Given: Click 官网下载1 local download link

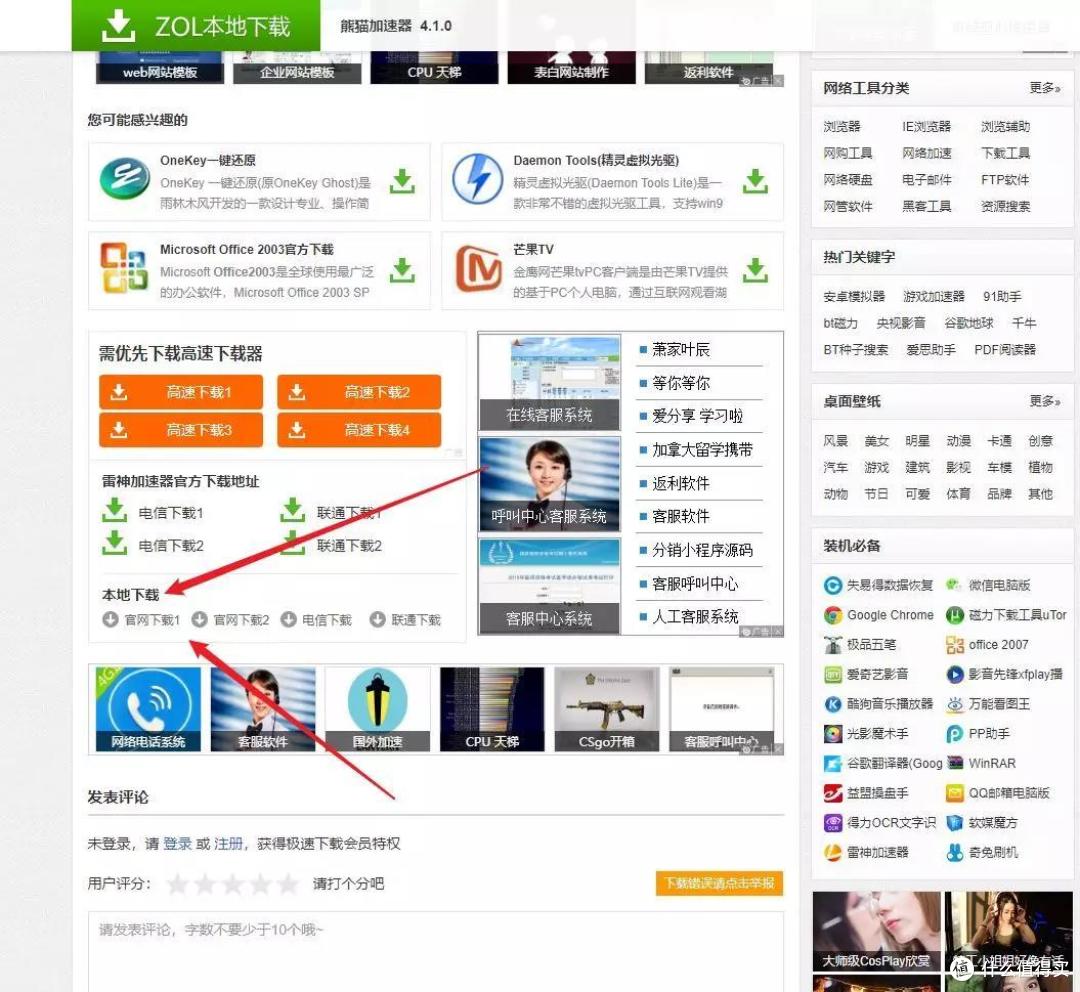Looking at the screenshot, I should (x=141, y=620).
